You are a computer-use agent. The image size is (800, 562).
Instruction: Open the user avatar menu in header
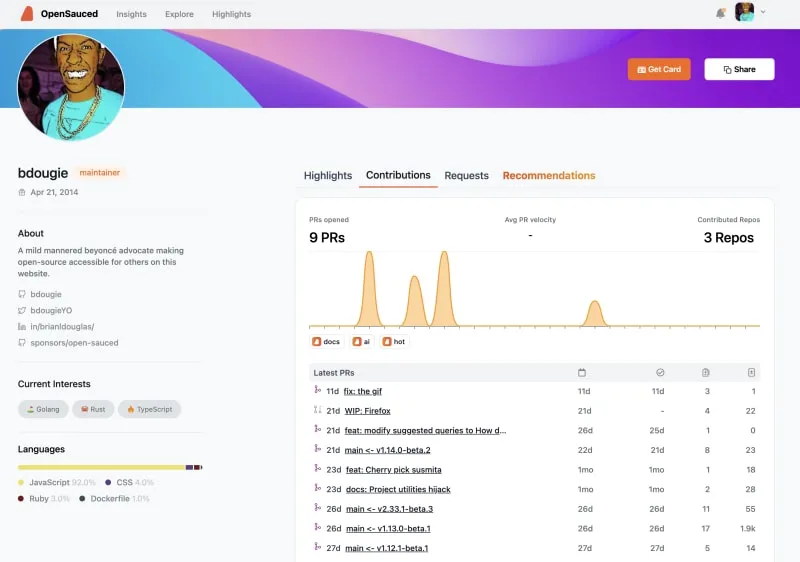(744, 12)
